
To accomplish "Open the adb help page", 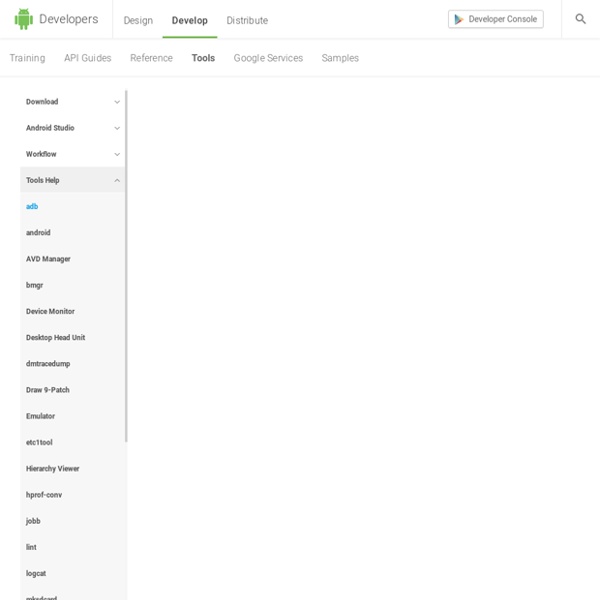I will 32,207.
